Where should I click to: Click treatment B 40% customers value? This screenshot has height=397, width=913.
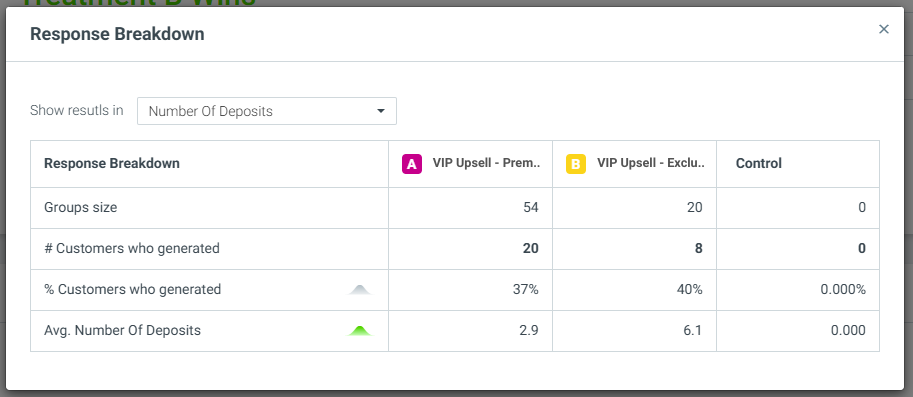click(x=690, y=289)
